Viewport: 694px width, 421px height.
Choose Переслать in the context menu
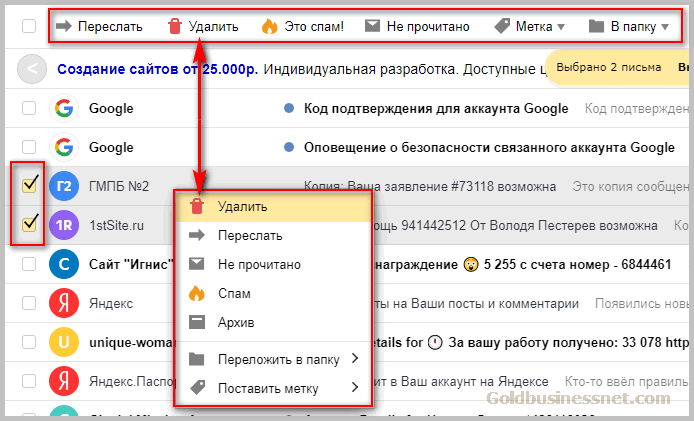(274, 236)
